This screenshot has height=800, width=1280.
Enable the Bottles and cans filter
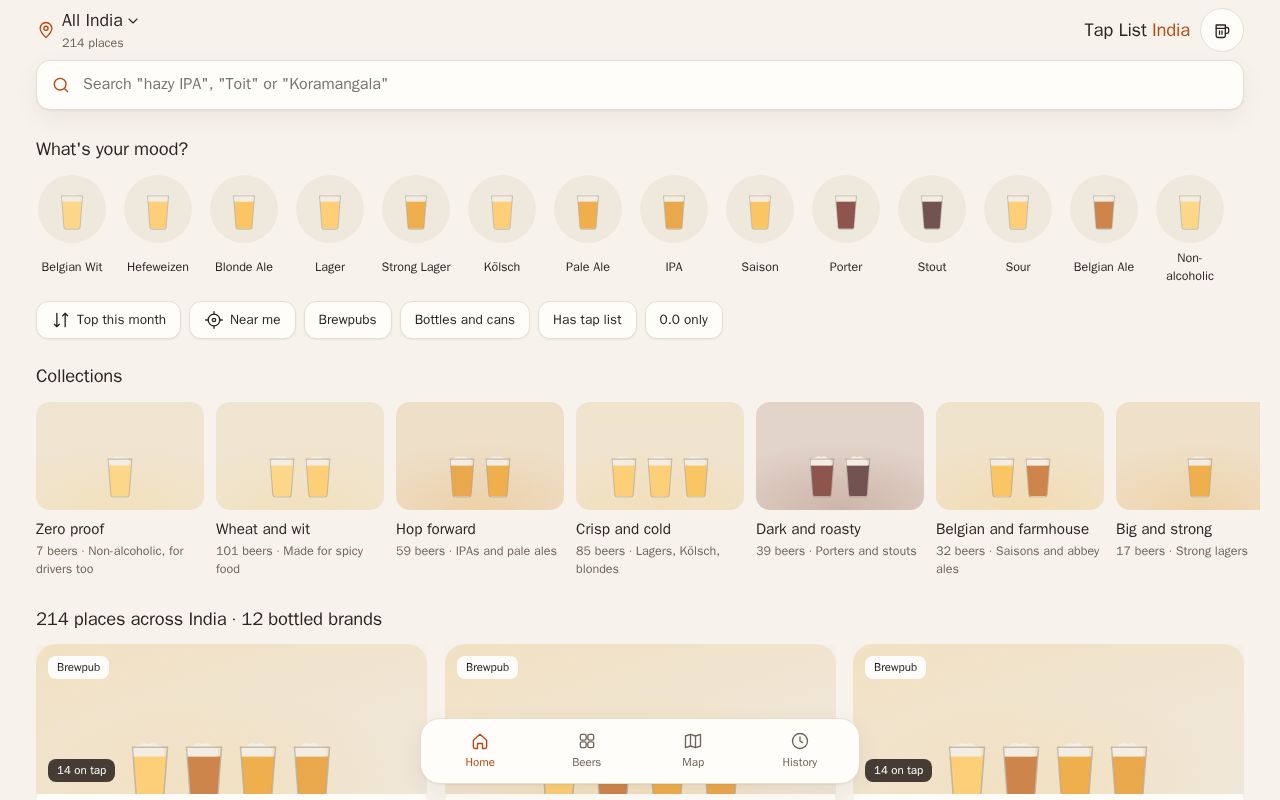point(465,320)
